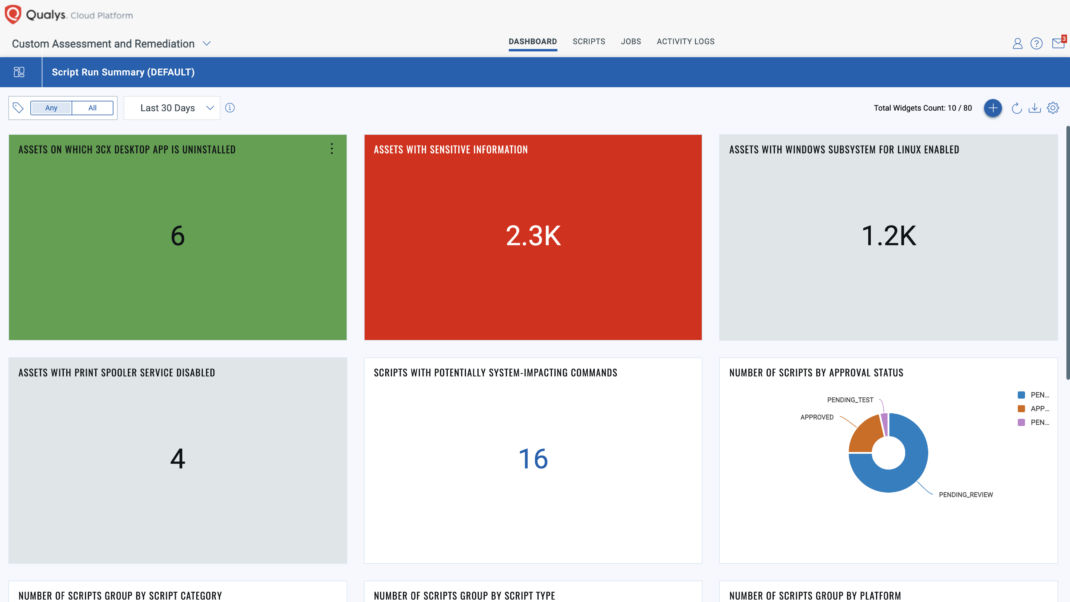
Task: Open dashboard settings with the gear icon
Action: 1053,108
